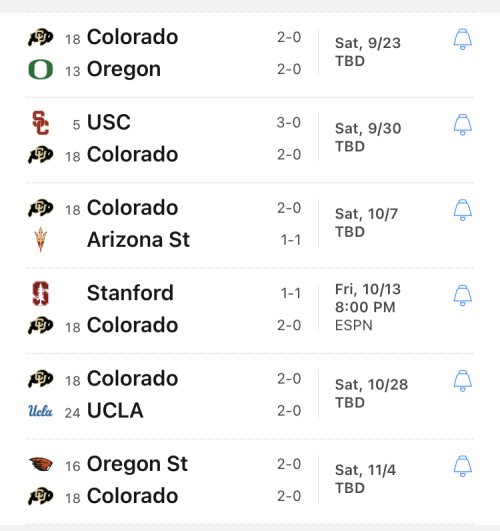Toggle alert bell for Colorado vs Oregon game

click(462, 39)
